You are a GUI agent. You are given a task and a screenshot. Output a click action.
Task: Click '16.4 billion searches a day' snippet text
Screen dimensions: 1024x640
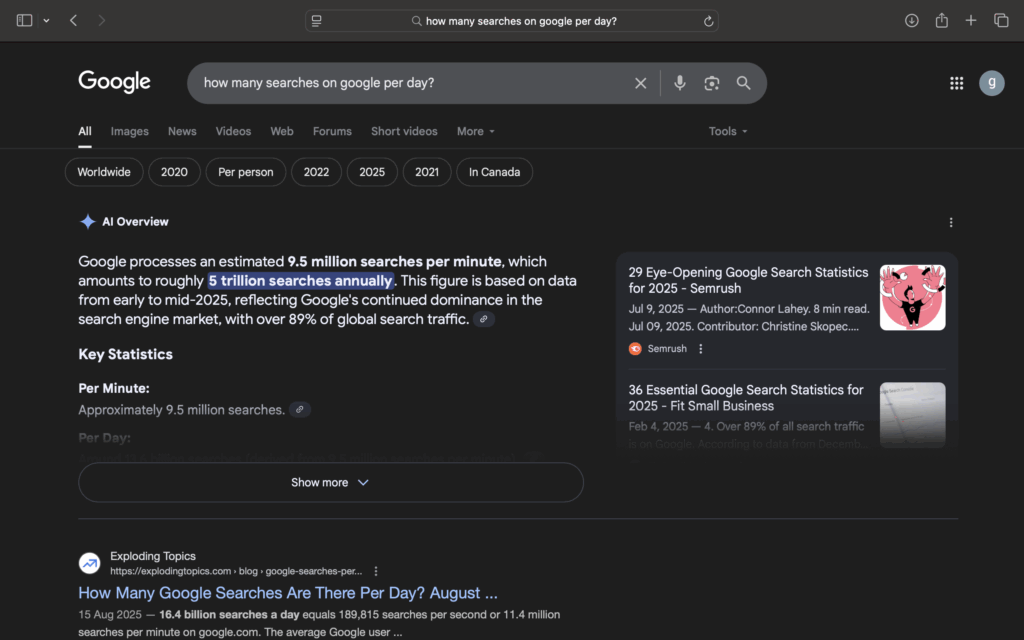[229, 615]
